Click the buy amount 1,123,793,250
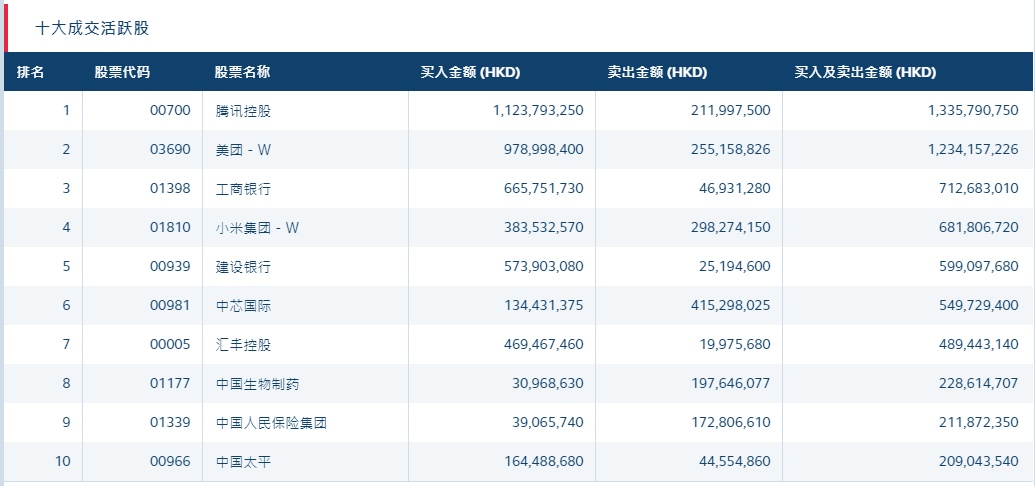The height and width of the screenshot is (486, 1035). point(538,111)
